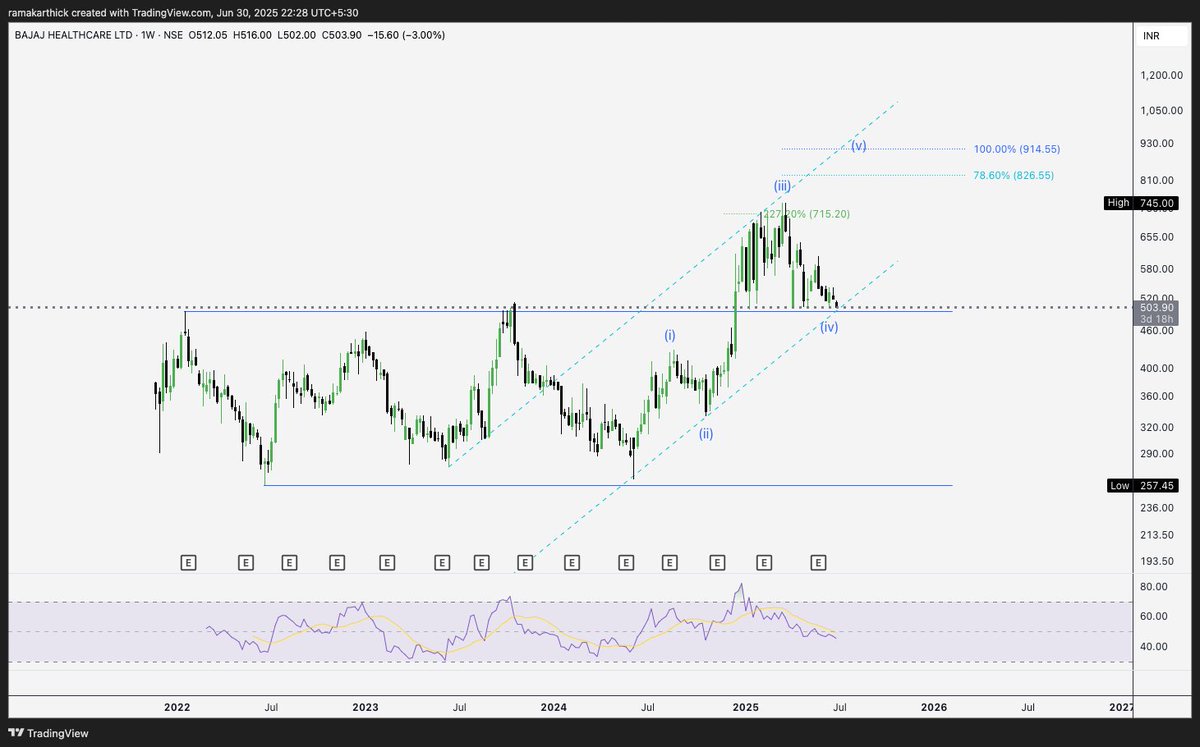
Task: Click the RSI 40.00 scale label
Action: point(1155,647)
